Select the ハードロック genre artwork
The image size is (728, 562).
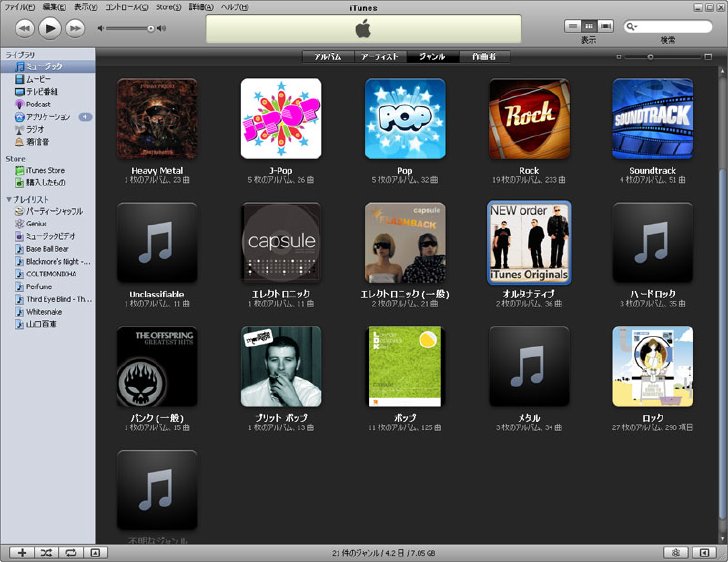(x=653, y=242)
